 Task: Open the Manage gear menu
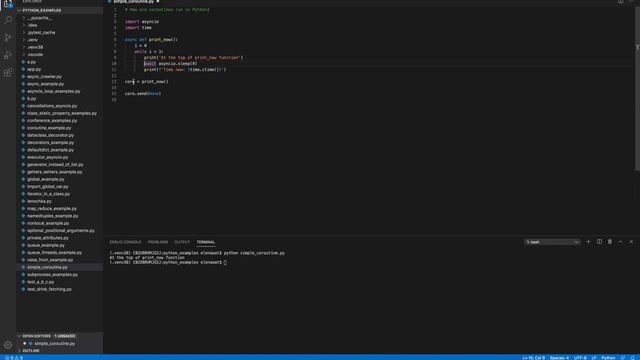tap(8, 345)
